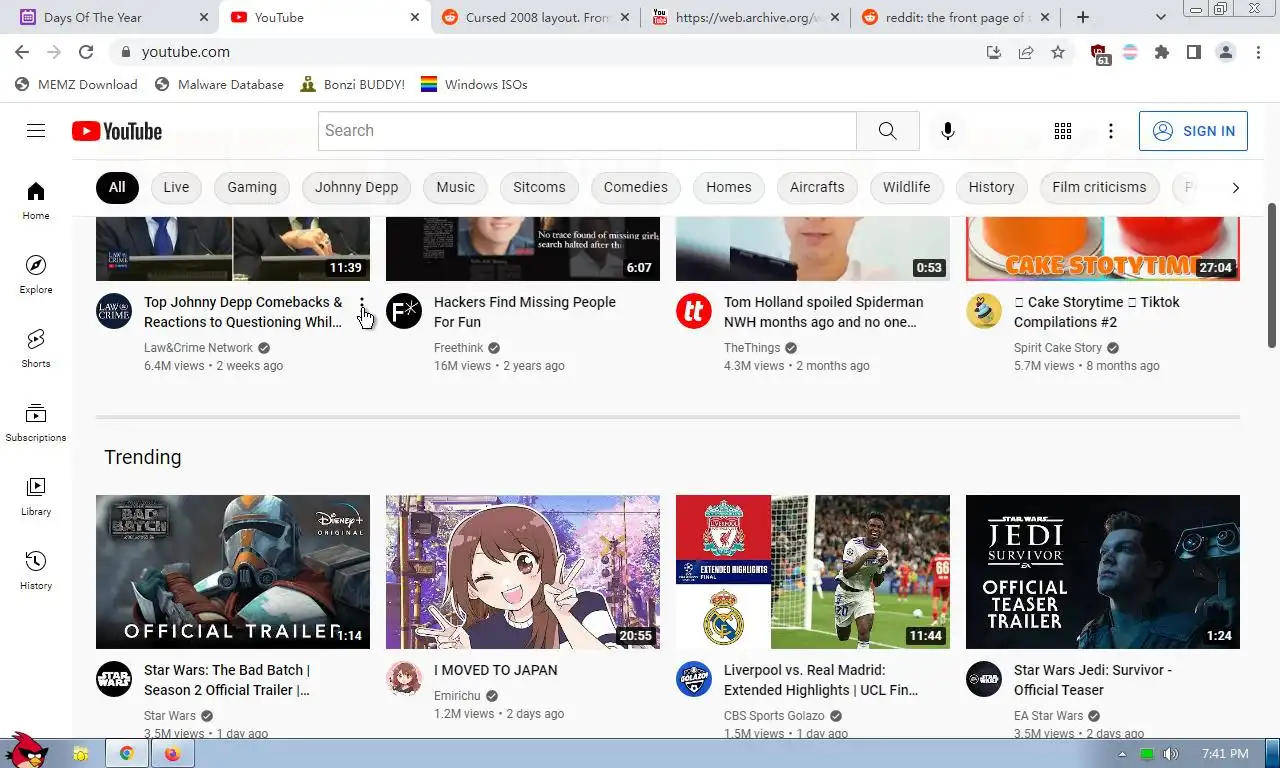Select the Comedies filter chip
The width and height of the screenshot is (1280, 768).
[636, 187]
